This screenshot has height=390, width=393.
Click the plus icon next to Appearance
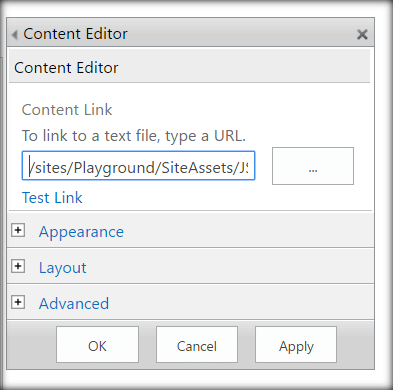click(x=18, y=230)
